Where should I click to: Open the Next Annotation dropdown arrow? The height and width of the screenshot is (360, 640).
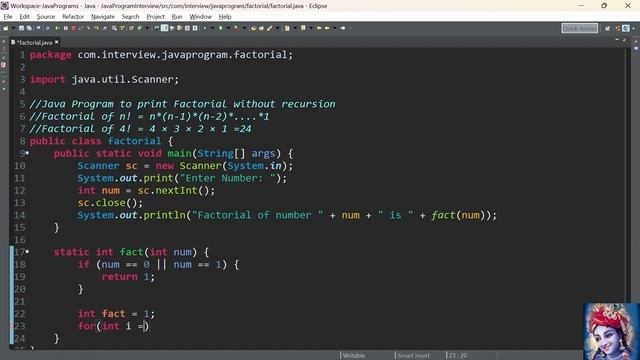[295, 28]
